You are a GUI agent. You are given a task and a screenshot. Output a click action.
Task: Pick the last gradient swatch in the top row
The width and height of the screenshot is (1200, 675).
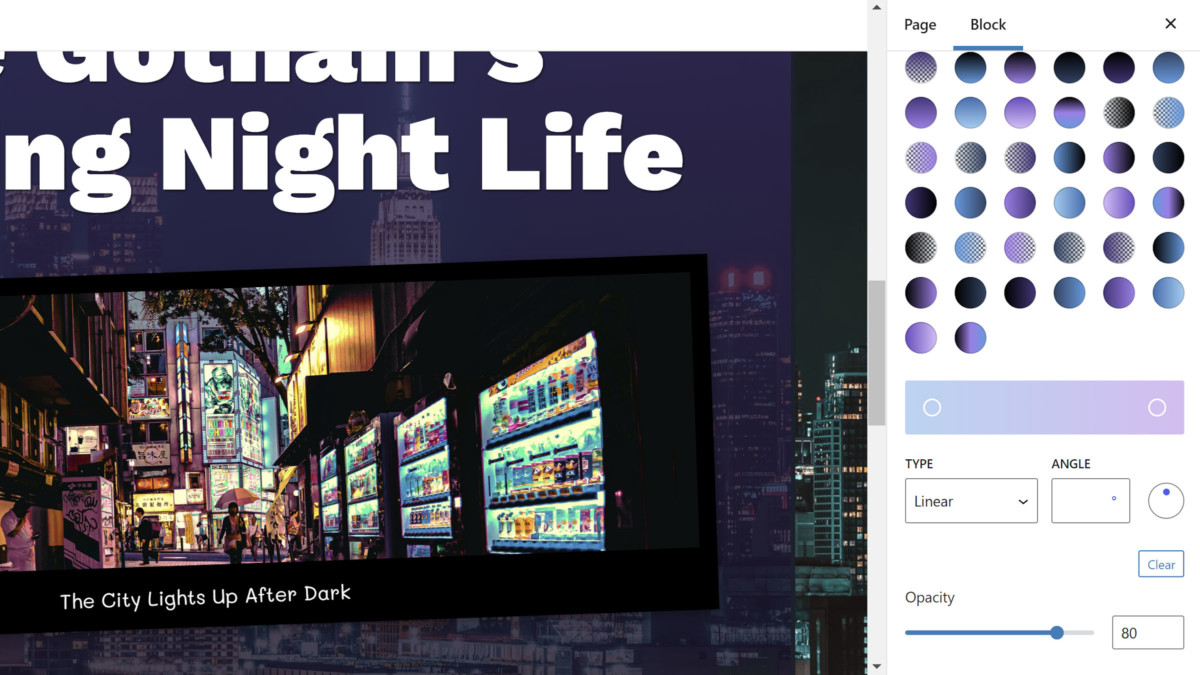pos(1168,68)
